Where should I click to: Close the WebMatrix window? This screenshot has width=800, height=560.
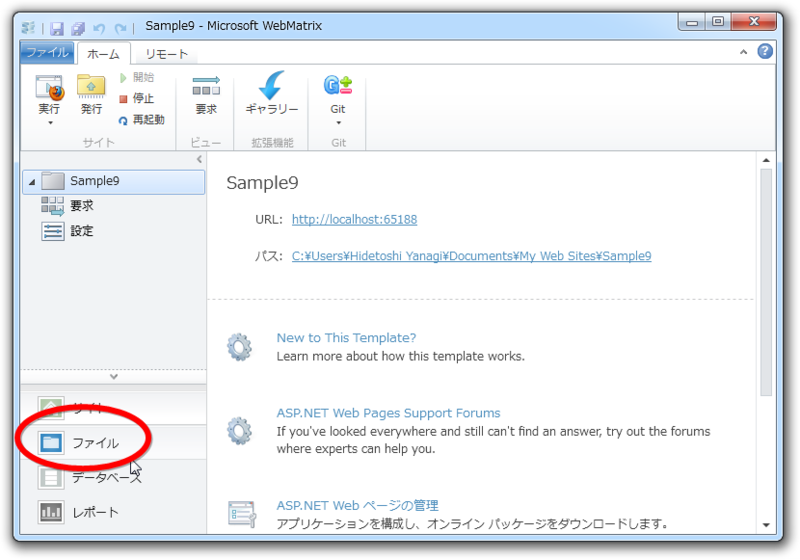click(x=754, y=22)
